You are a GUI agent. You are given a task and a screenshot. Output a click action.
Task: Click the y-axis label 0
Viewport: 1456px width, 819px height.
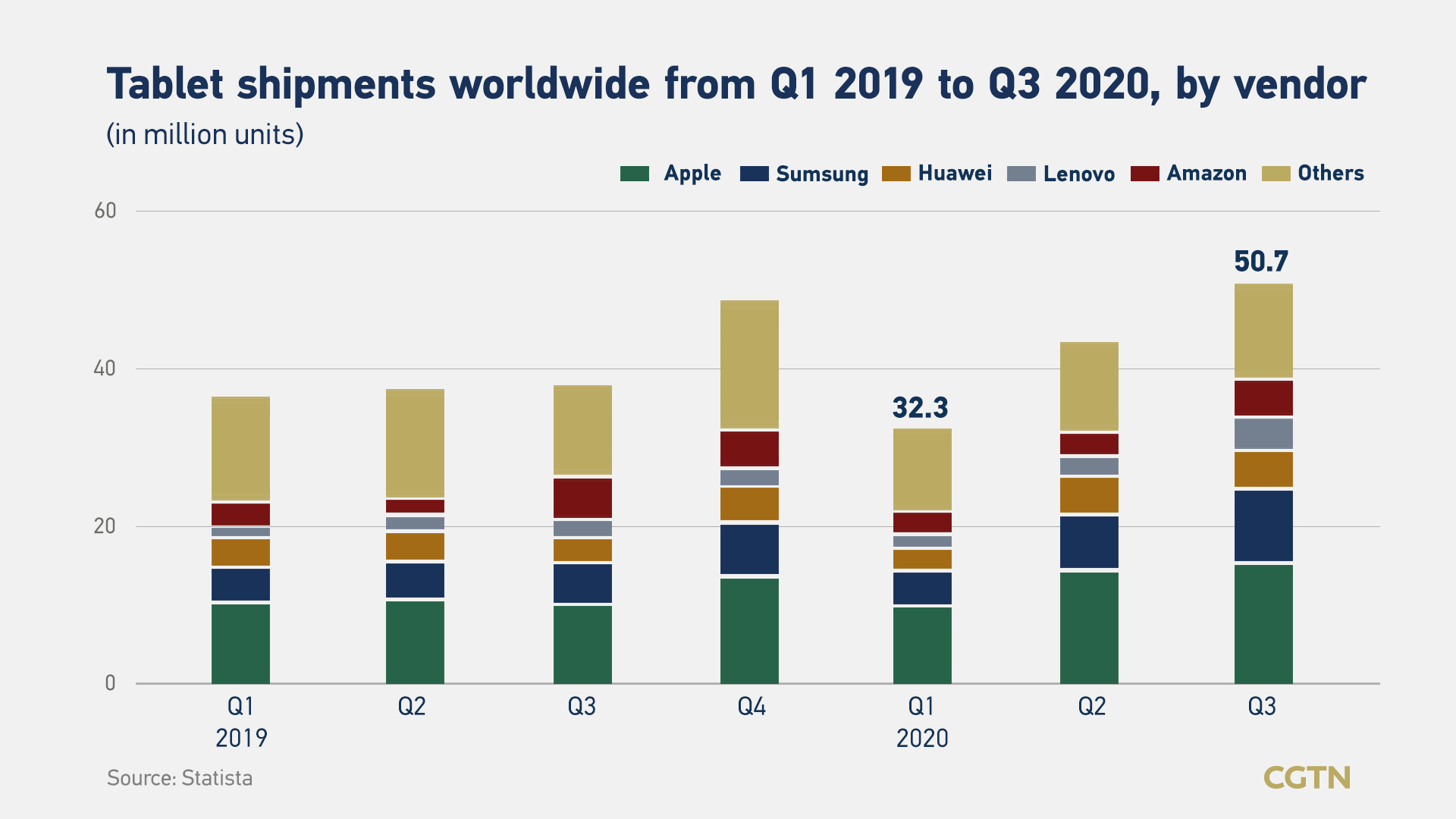coord(111,683)
